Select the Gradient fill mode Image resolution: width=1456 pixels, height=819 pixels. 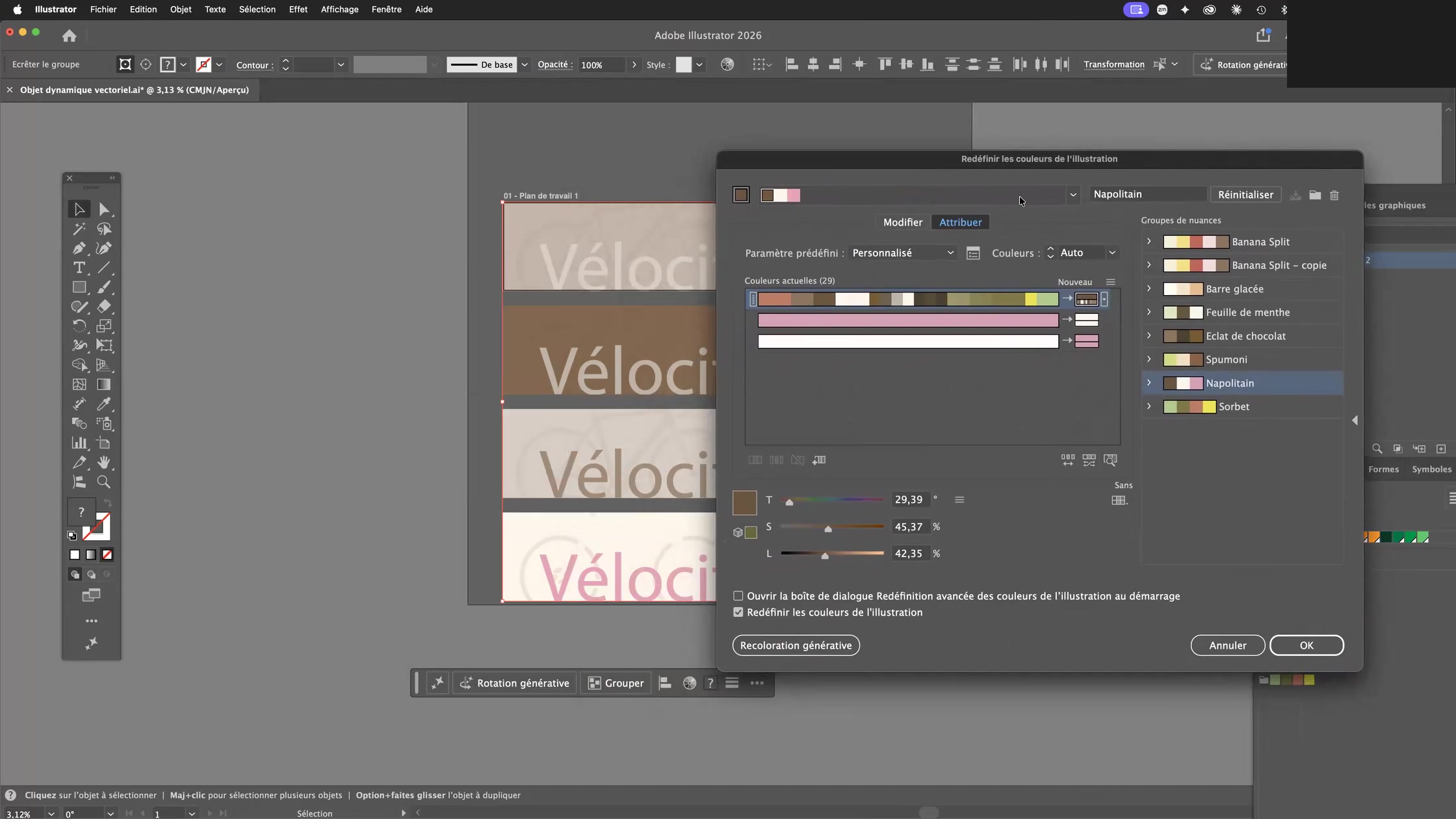click(x=91, y=555)
